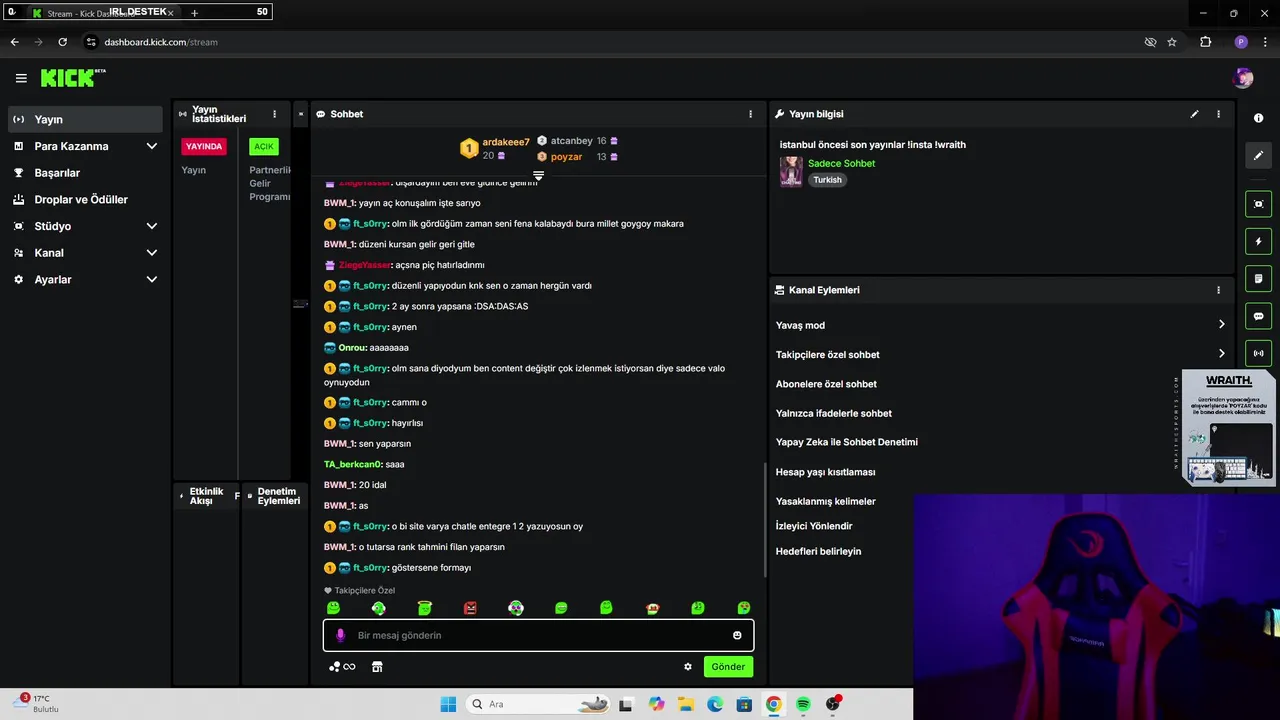Open the hamburger menu beside the Kick logo
The image size is (1280, 720).
21,78
